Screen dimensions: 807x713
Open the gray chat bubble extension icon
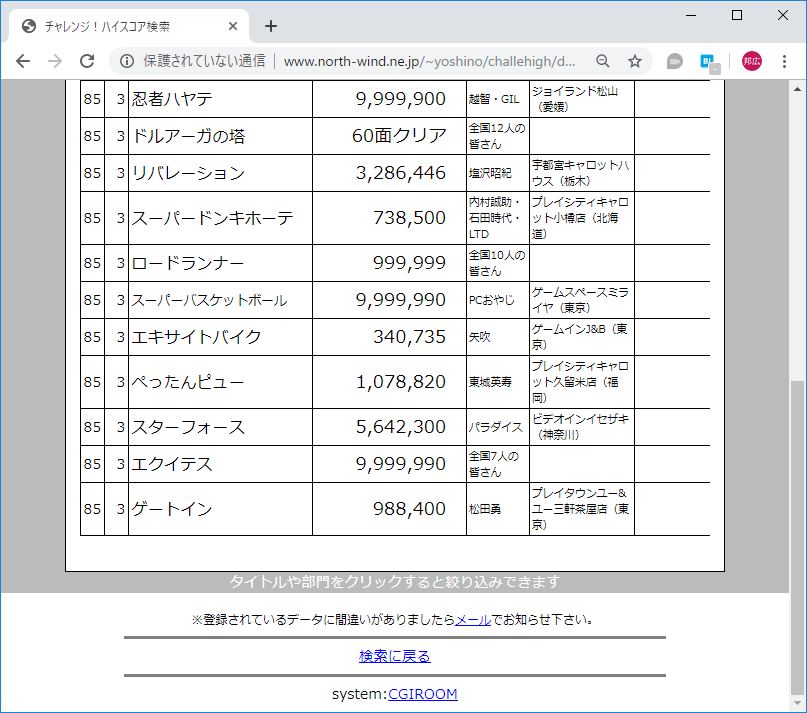tap(674, 61)
